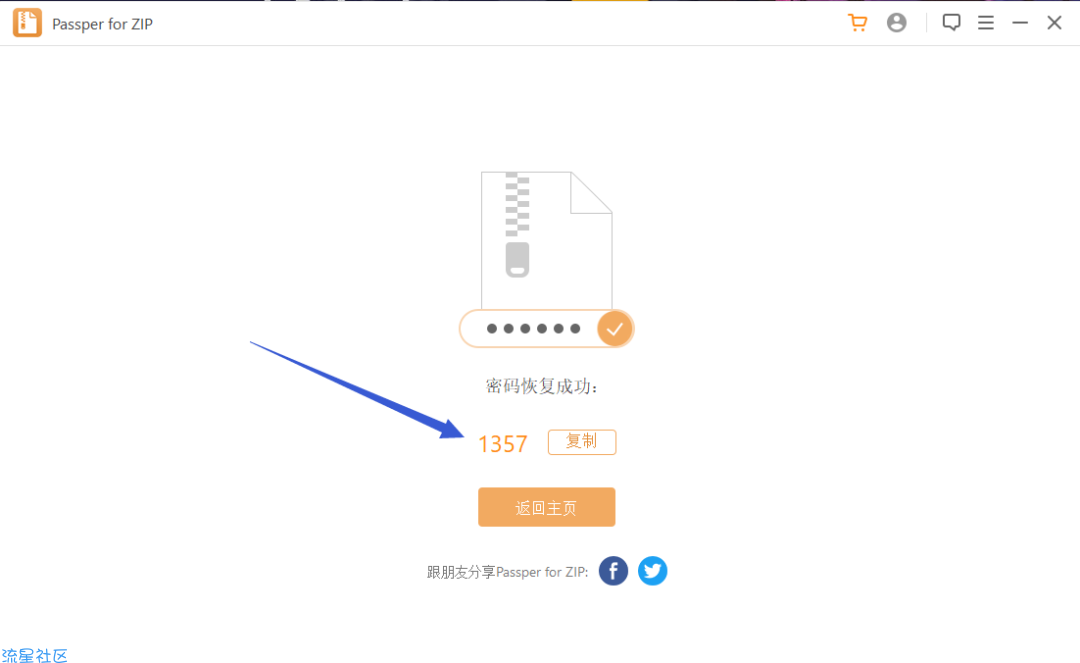Select the recovered password 1357
The width and height of the screenshot is (1080, 663).
pos(503,444)
